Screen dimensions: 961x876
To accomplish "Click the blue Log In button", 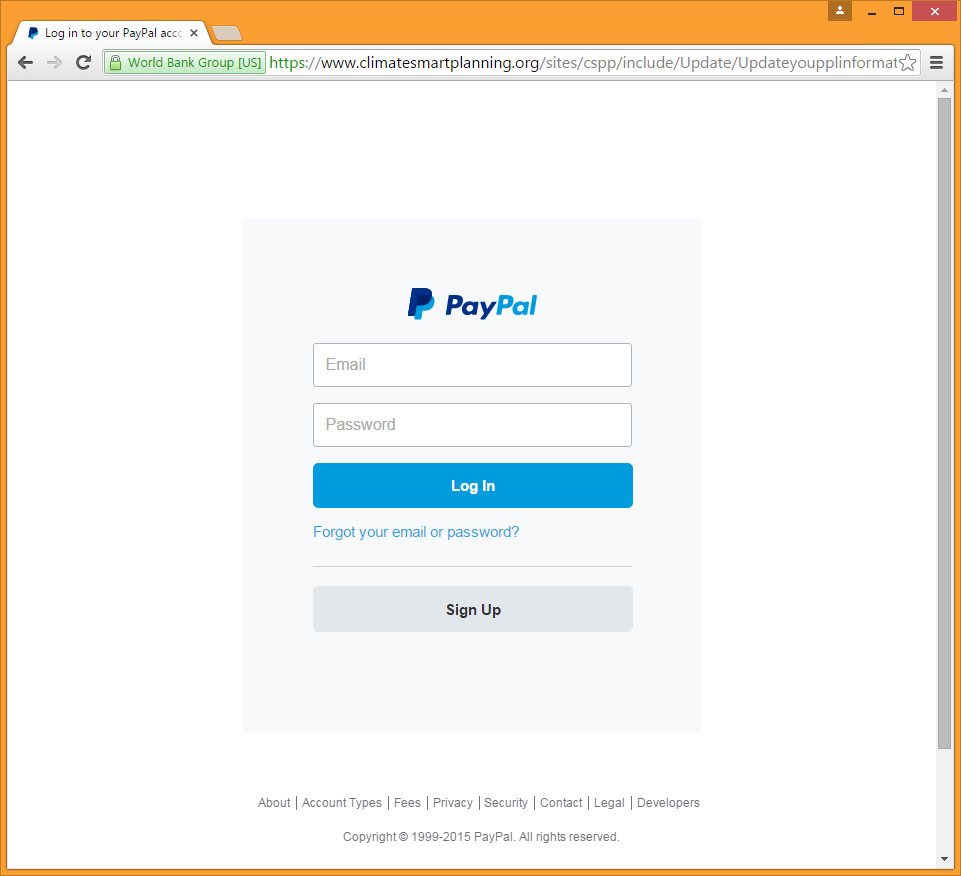I will tap(473, 486).
